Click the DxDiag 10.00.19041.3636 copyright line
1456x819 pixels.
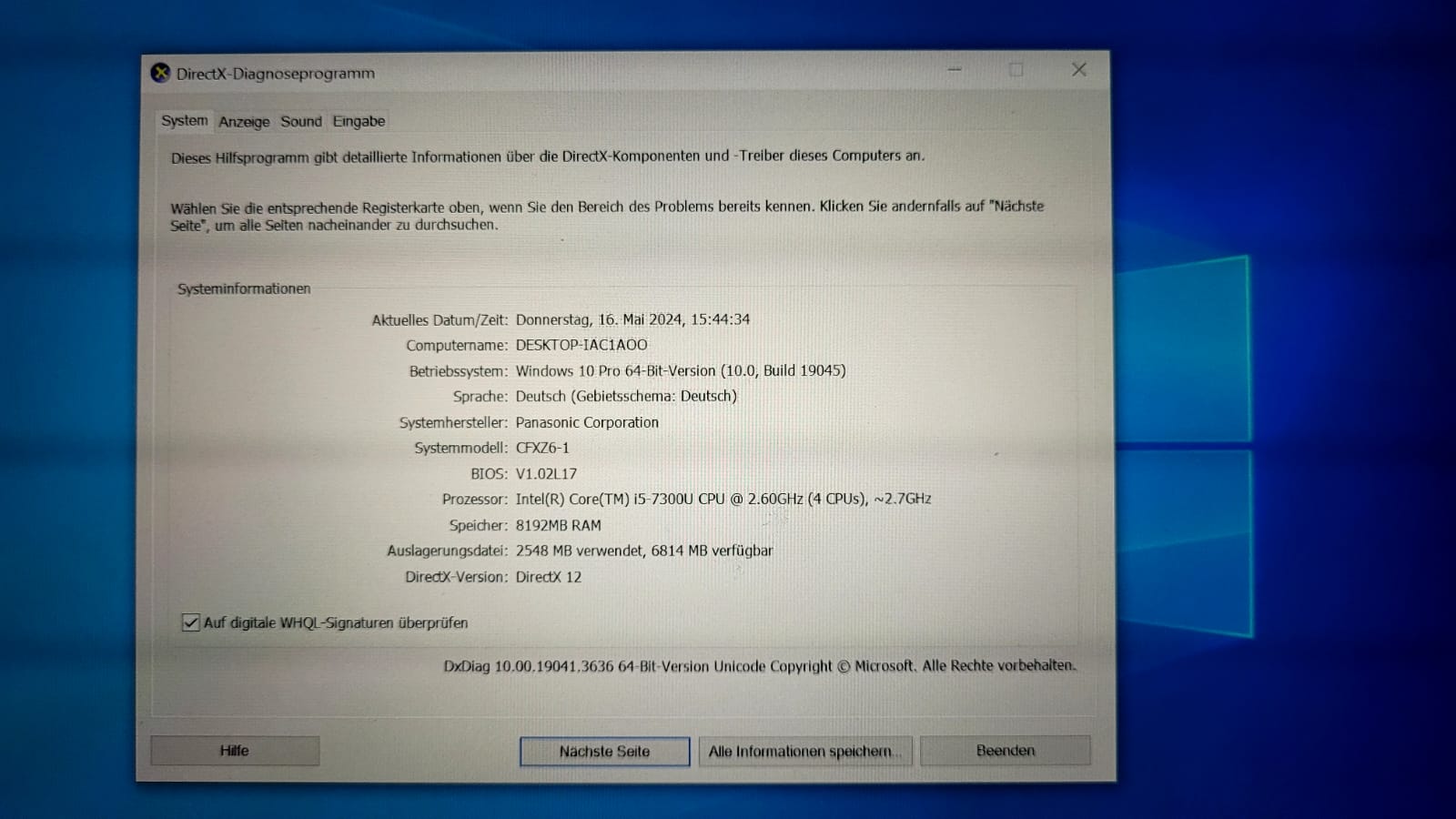tap(760, 666)
